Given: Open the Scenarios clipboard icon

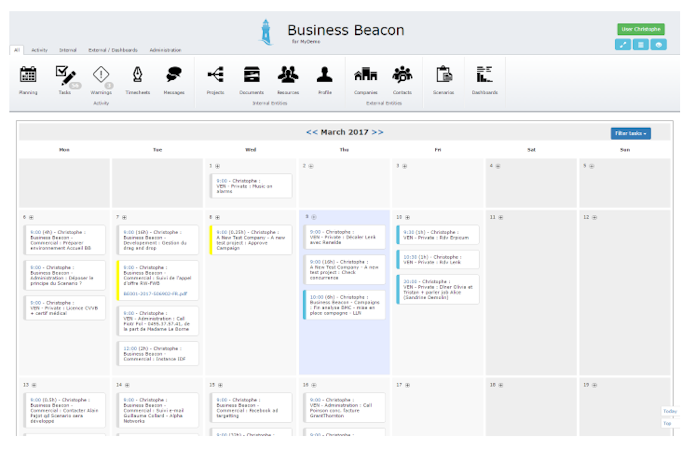Looking at the screenshot, I should pyautogui.click(x=442, y=74).
